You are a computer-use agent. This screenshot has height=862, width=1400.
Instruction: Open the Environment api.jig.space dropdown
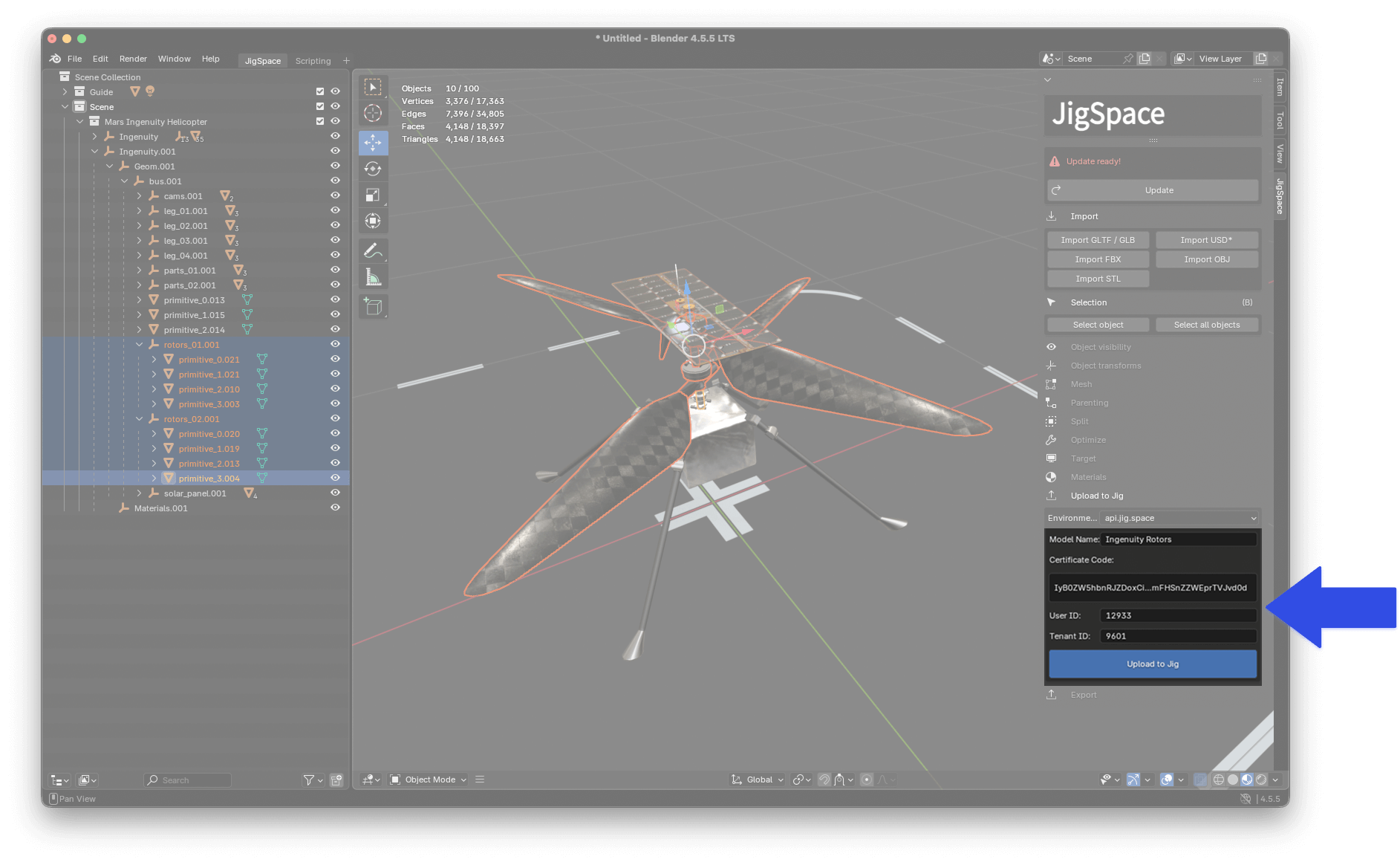1180,518
